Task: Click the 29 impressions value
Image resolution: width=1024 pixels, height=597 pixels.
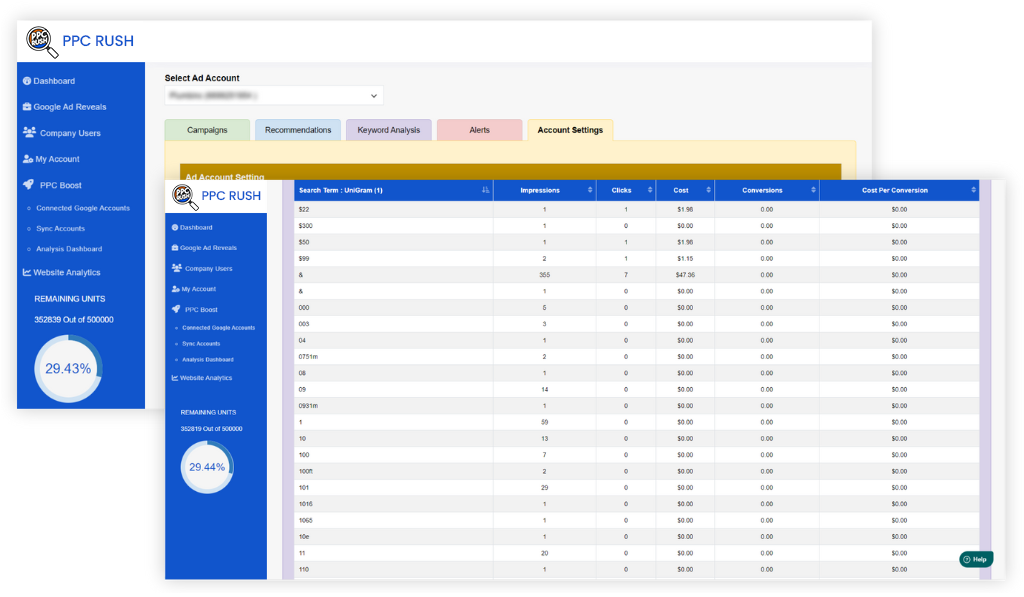Action: click(x=544, y=487)
